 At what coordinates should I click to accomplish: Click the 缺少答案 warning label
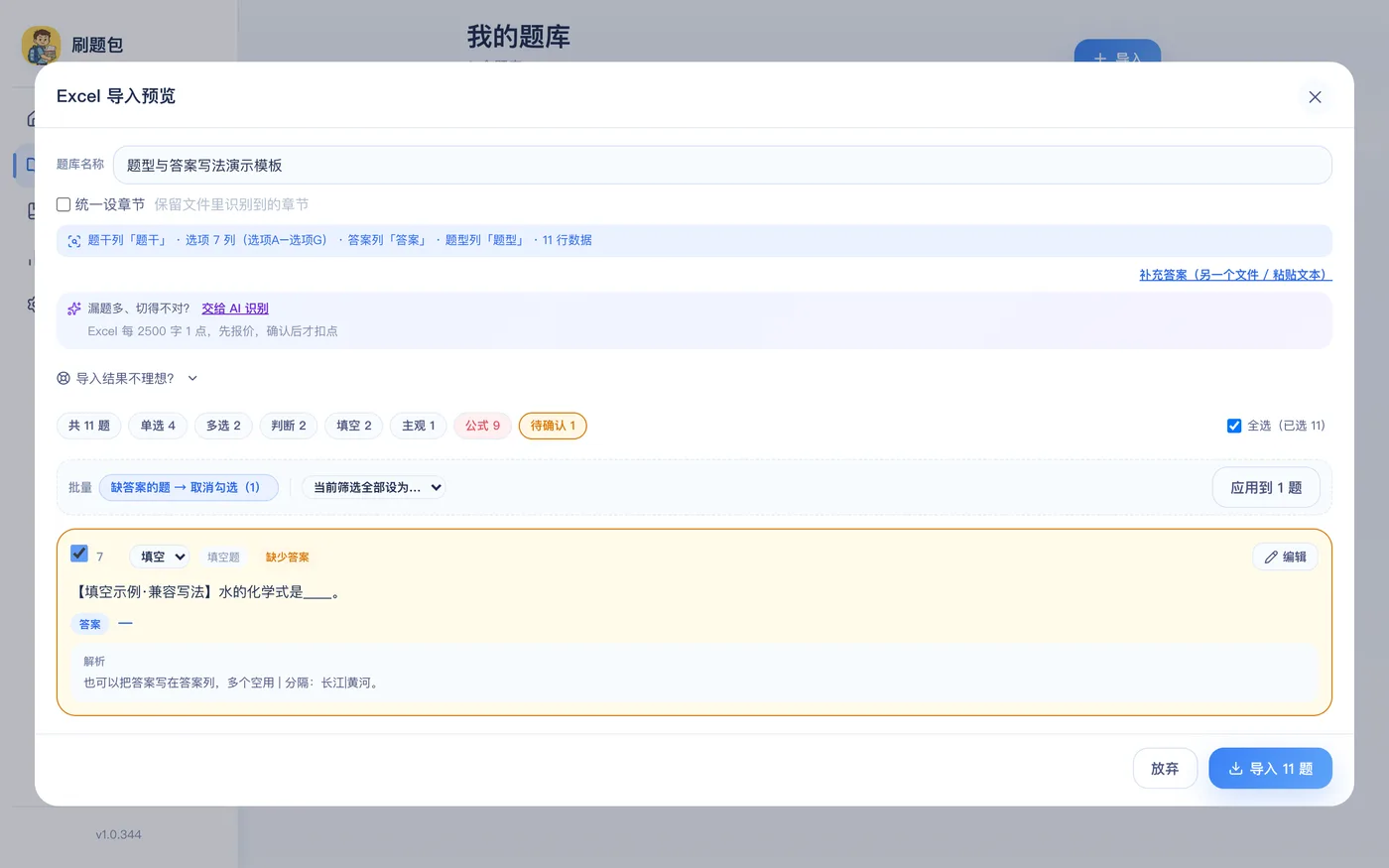[288, 558]
